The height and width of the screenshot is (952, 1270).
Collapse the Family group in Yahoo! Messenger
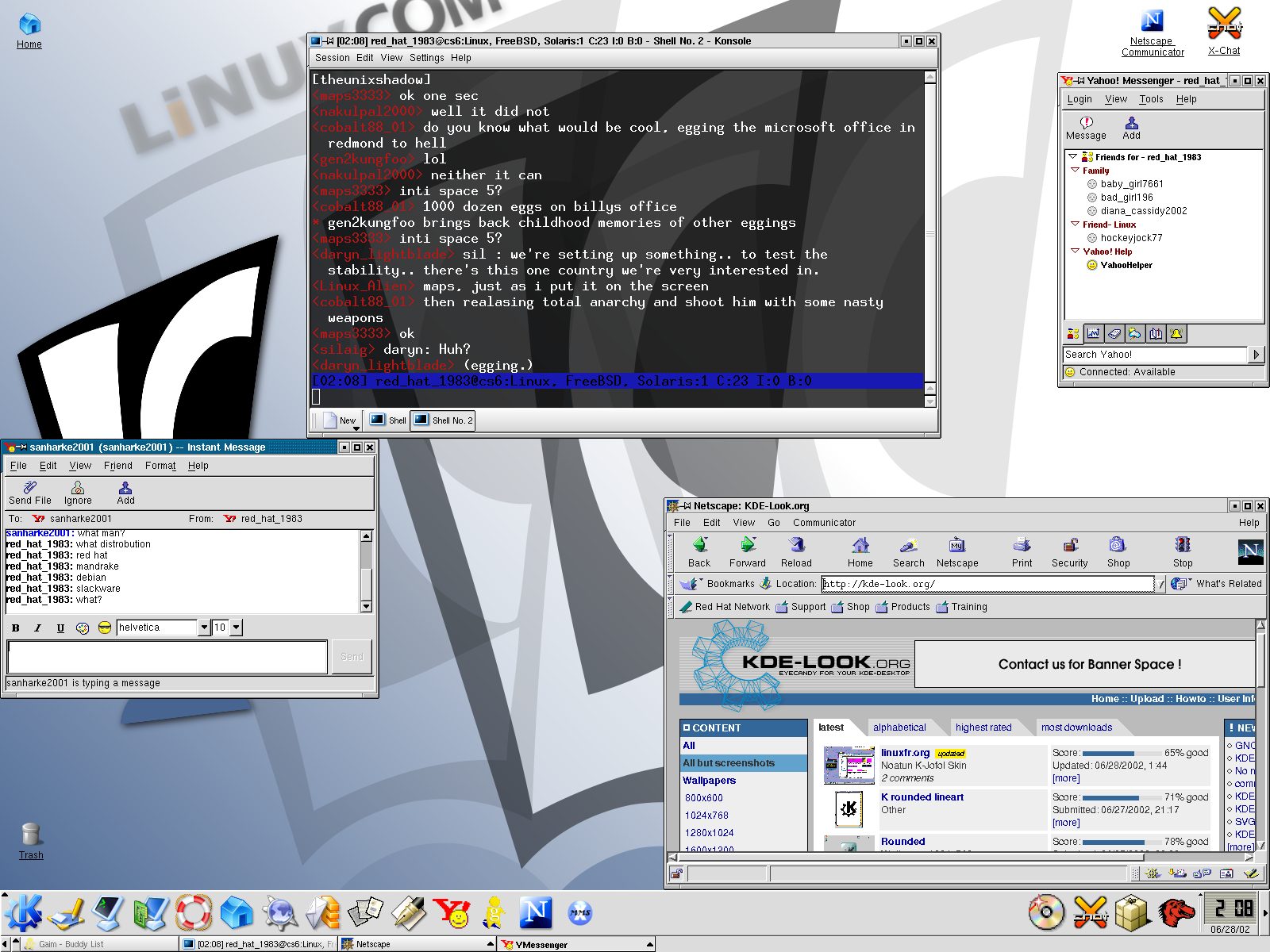click(1076, 171)
